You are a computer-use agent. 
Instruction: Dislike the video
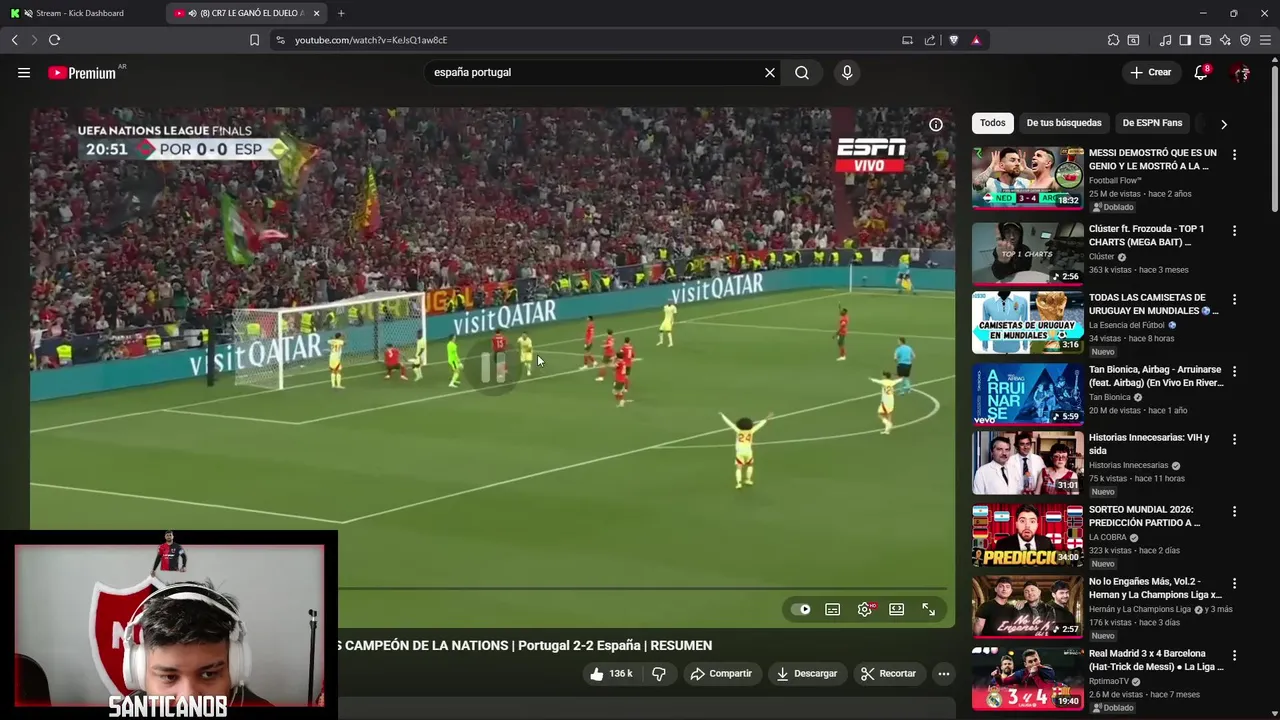pyautogui.click(x=659, y=674)
